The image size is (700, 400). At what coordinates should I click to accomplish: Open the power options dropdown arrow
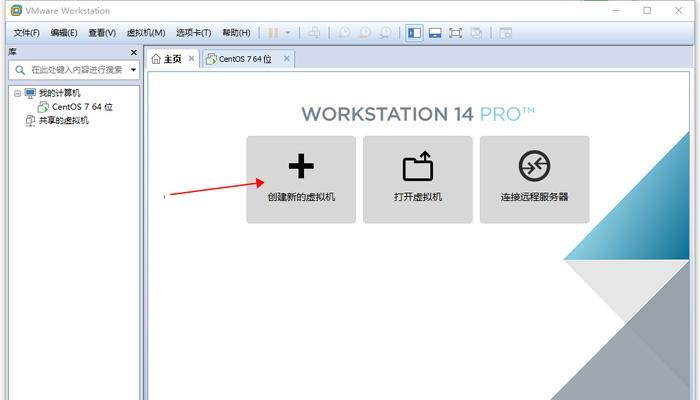point(288,33)
